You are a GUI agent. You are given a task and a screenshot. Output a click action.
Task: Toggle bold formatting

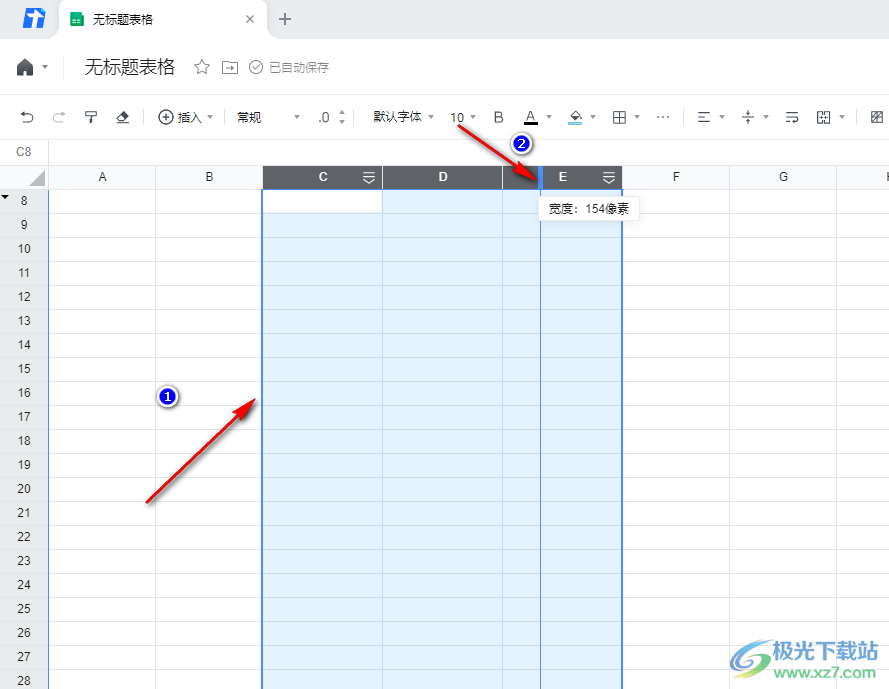498,117
